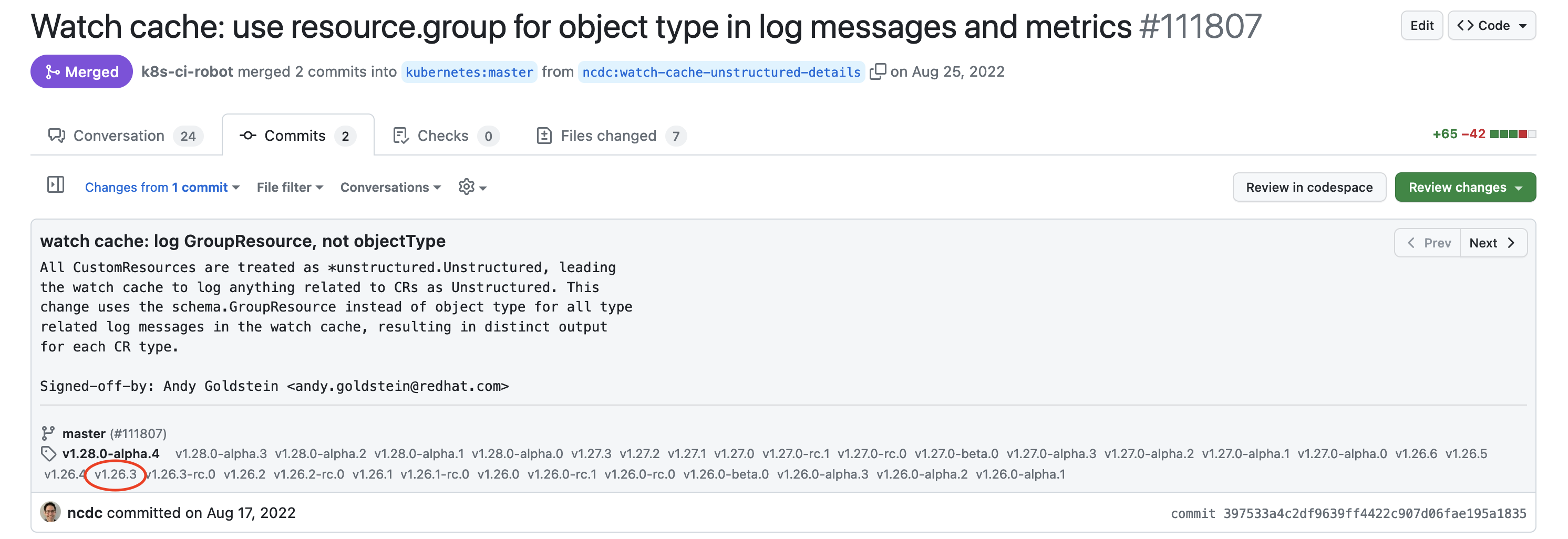This screenshot has width=1568, height=539.
Task: Click ncdc's avatar picture
Action: click(x=50, y=512)
